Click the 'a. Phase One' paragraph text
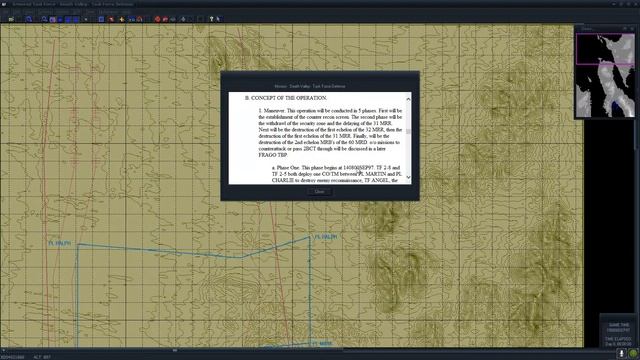 click(x=337, y=174)
